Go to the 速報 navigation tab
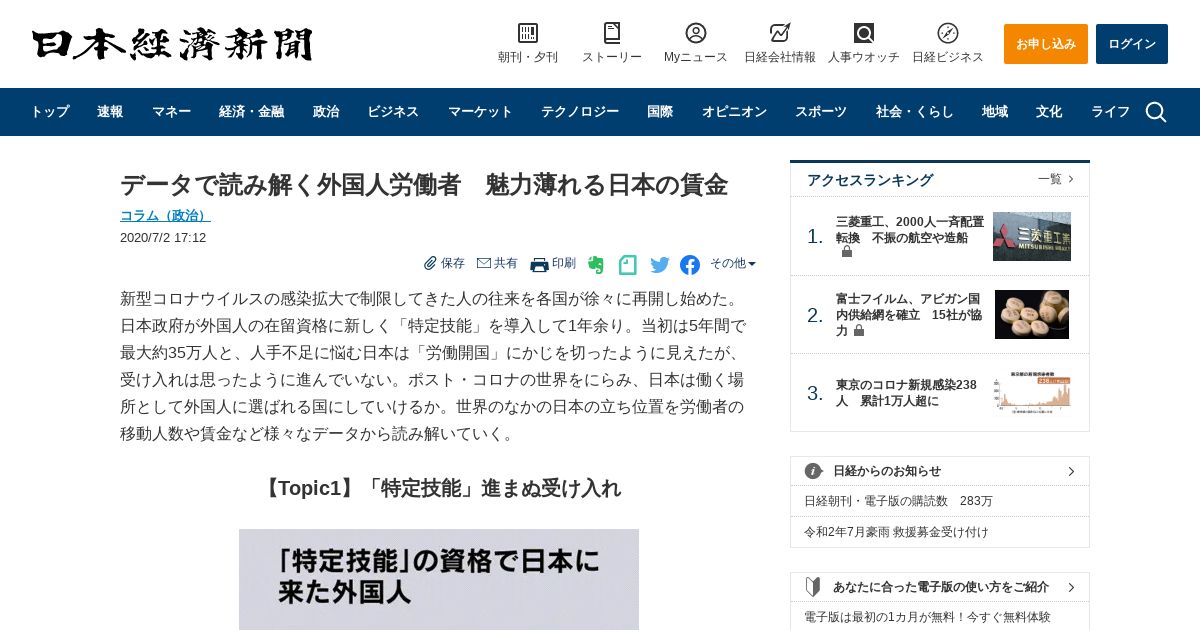Viewport: 1200px width, 630px height. [x=110, y=112]
